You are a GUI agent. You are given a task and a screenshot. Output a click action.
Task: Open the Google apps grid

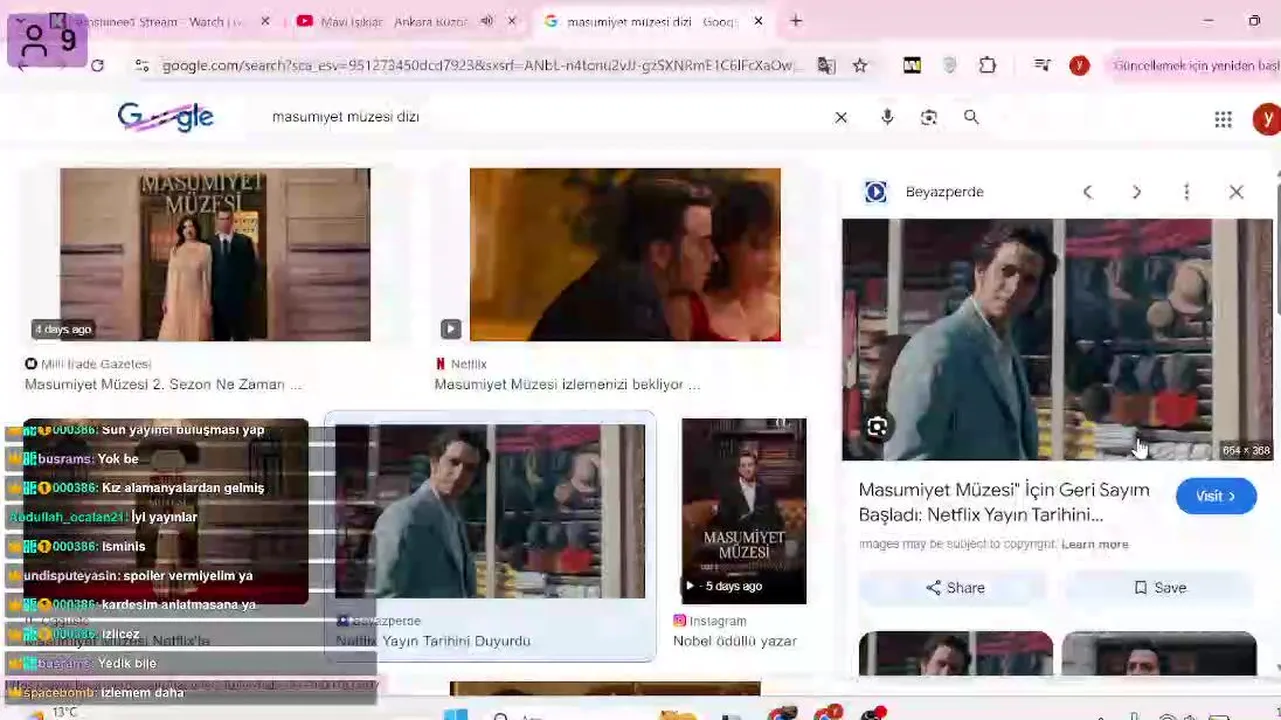coord(1223,119)
